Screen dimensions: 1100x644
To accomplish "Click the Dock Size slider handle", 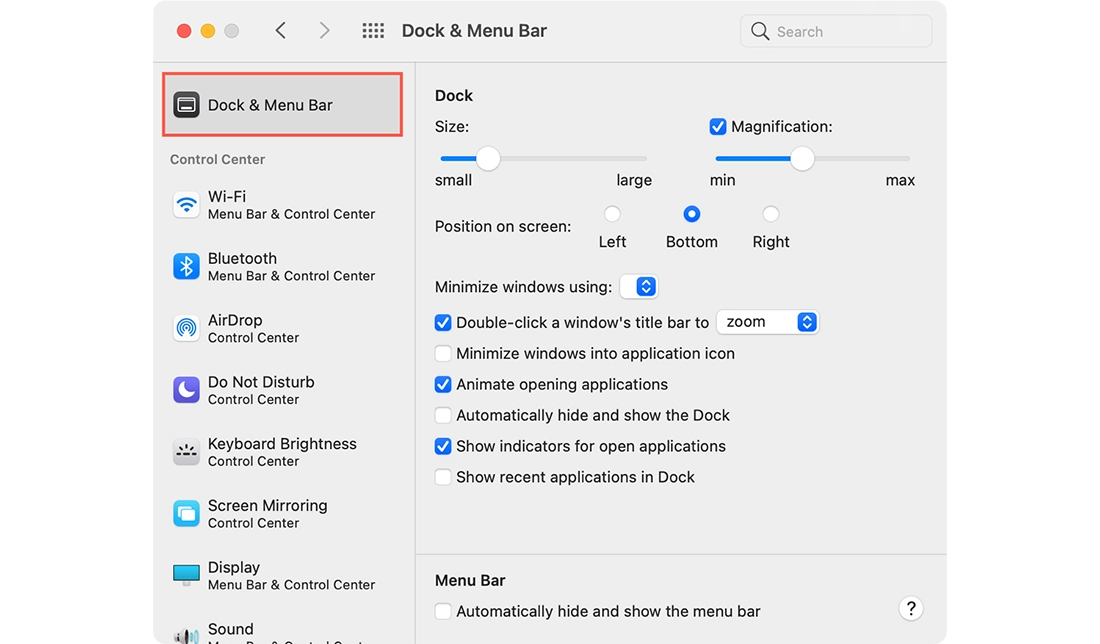I will [x=487, y=158].
